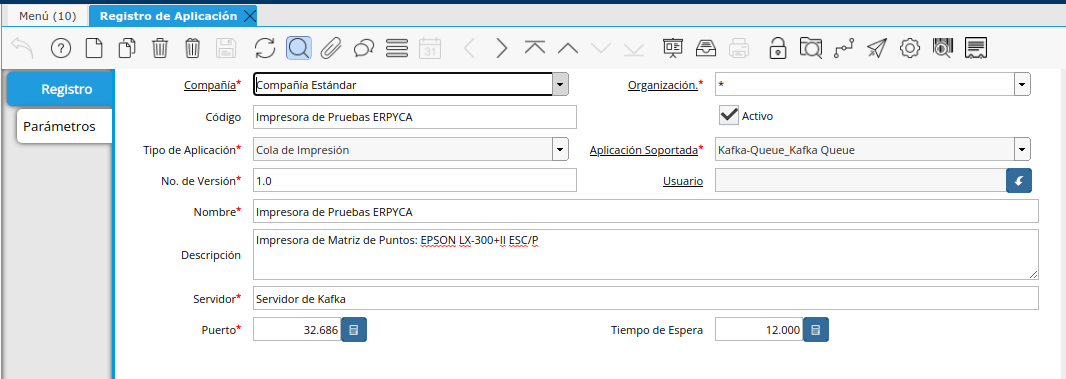Open chat using the speech bubbles icon
The height and width of the screenshot is (379, 1066).
[x=364, y=48]
